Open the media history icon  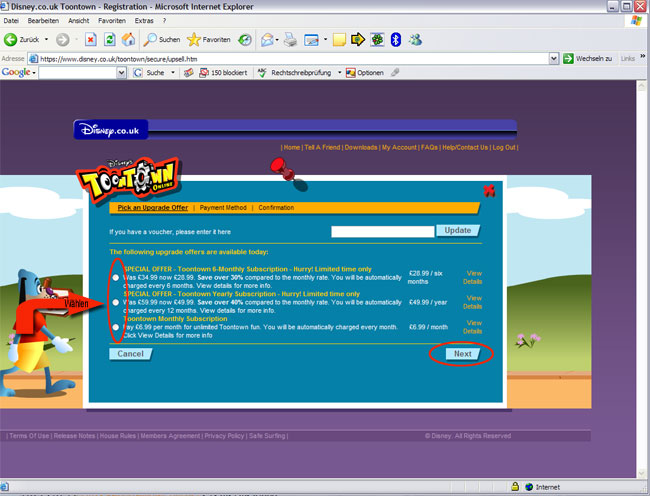pyautogui.click(x=245, y=40)
